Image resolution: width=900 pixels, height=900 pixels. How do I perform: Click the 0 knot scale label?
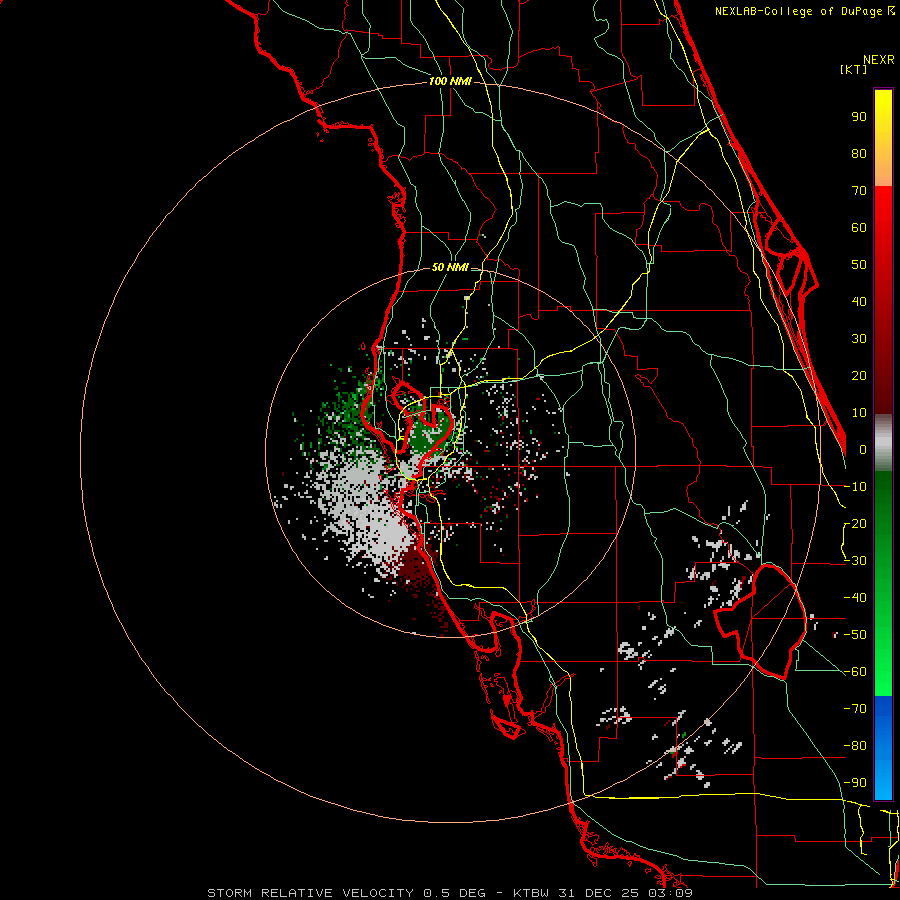pyautogui.click(x=863, y=450)
